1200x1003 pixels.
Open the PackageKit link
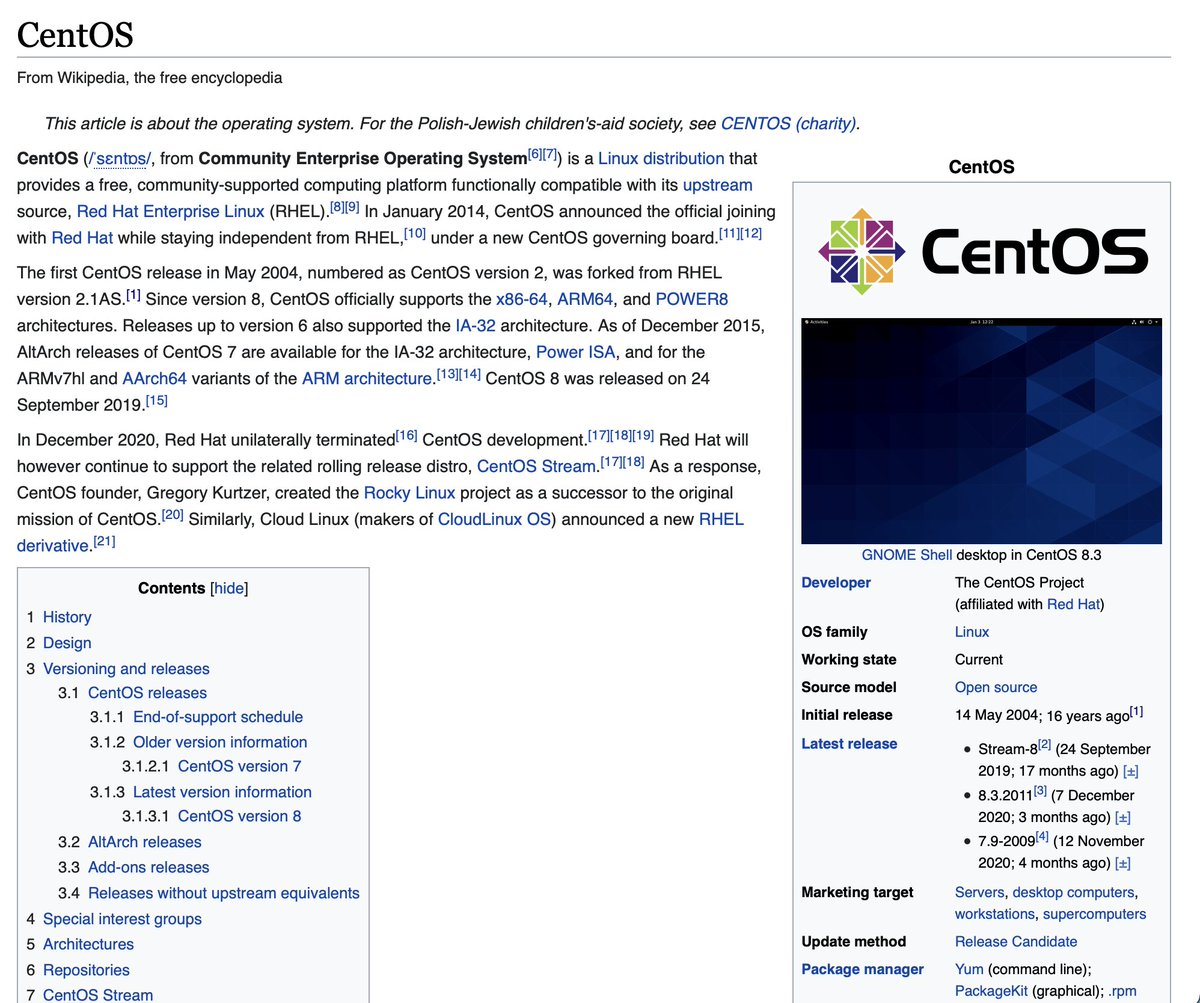click(989, 992)
